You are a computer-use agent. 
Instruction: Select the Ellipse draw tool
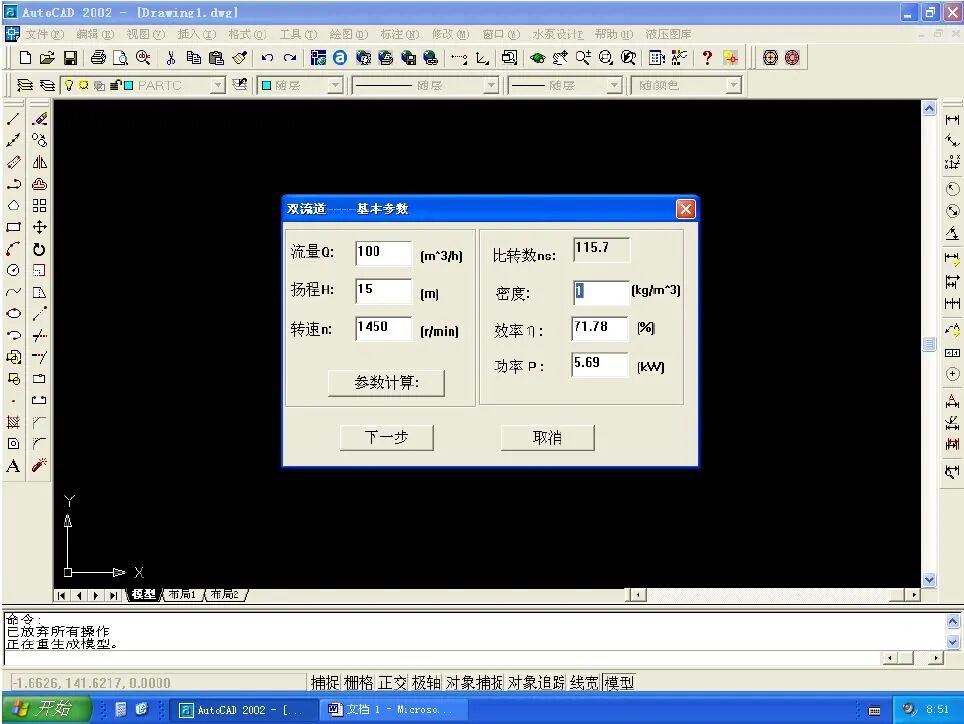(x=13, y=313)
